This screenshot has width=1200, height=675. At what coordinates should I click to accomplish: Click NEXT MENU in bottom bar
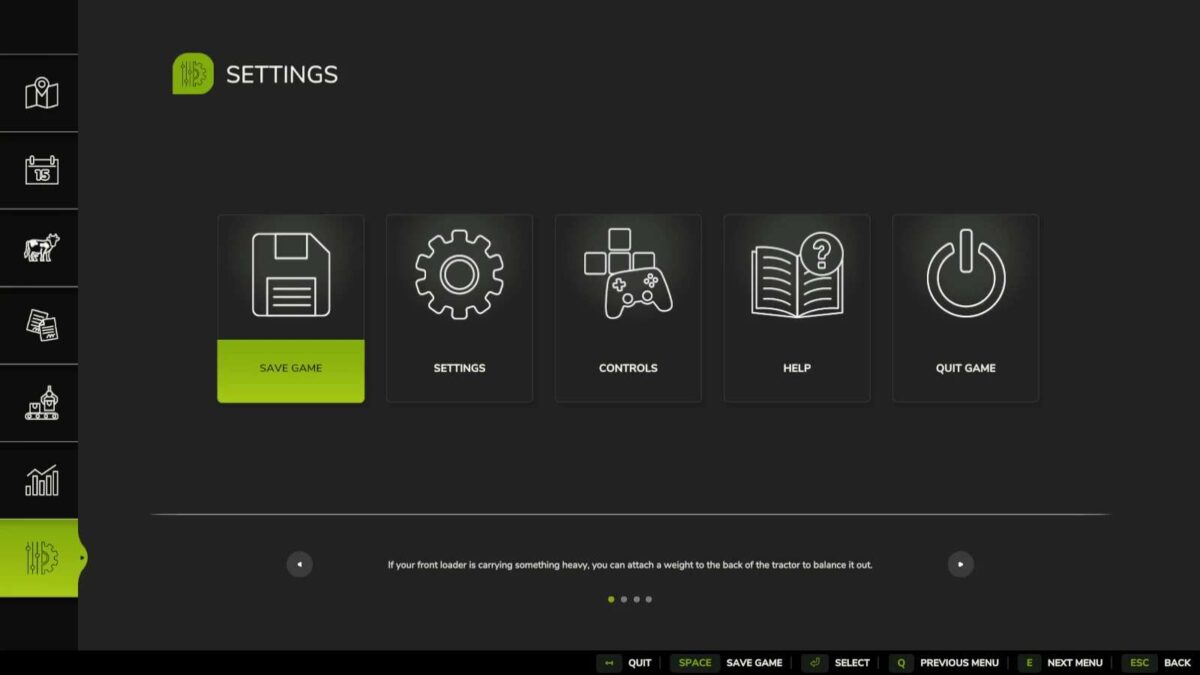1075,663
